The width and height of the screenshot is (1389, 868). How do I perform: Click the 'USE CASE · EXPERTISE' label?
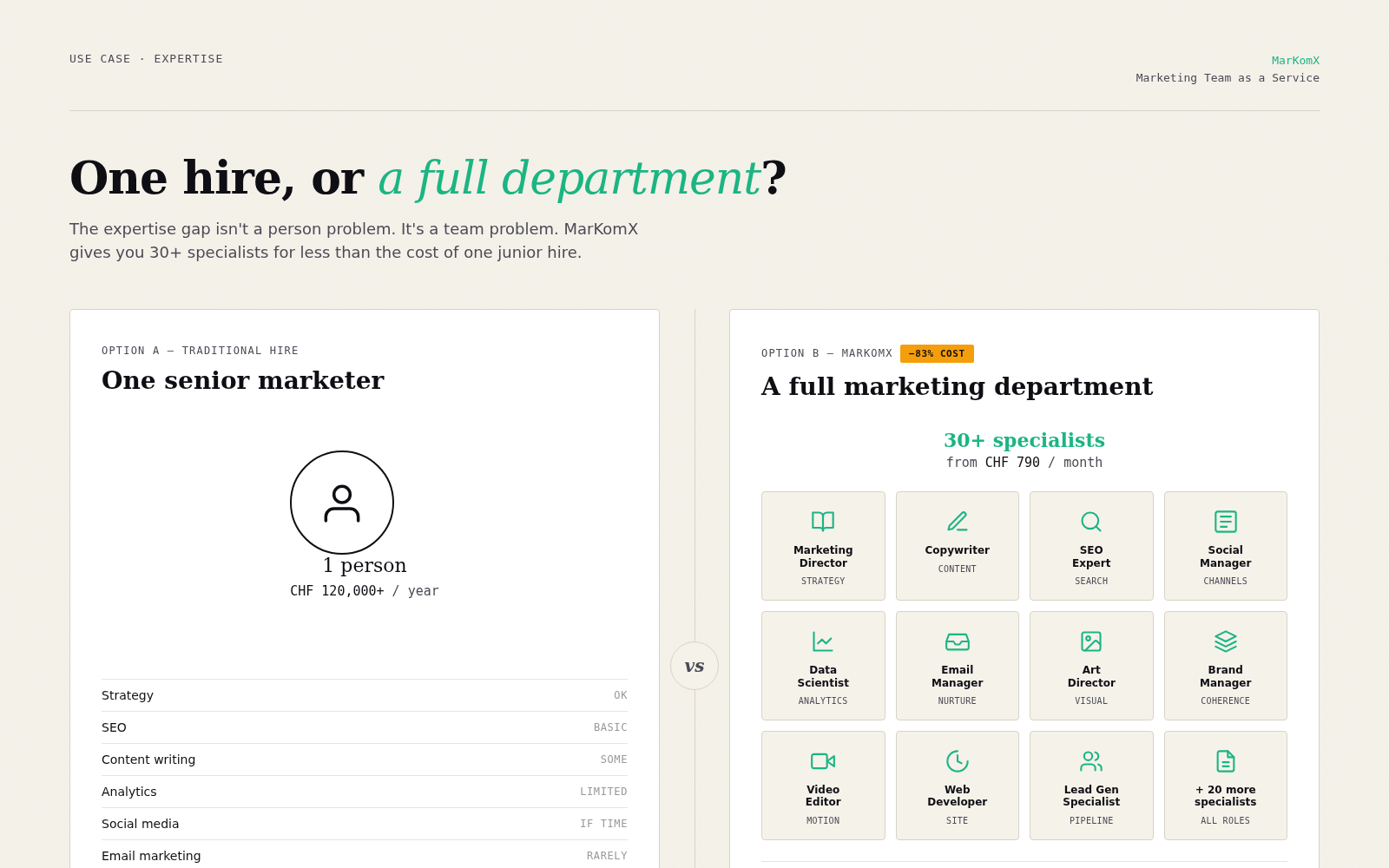point(146,58)
